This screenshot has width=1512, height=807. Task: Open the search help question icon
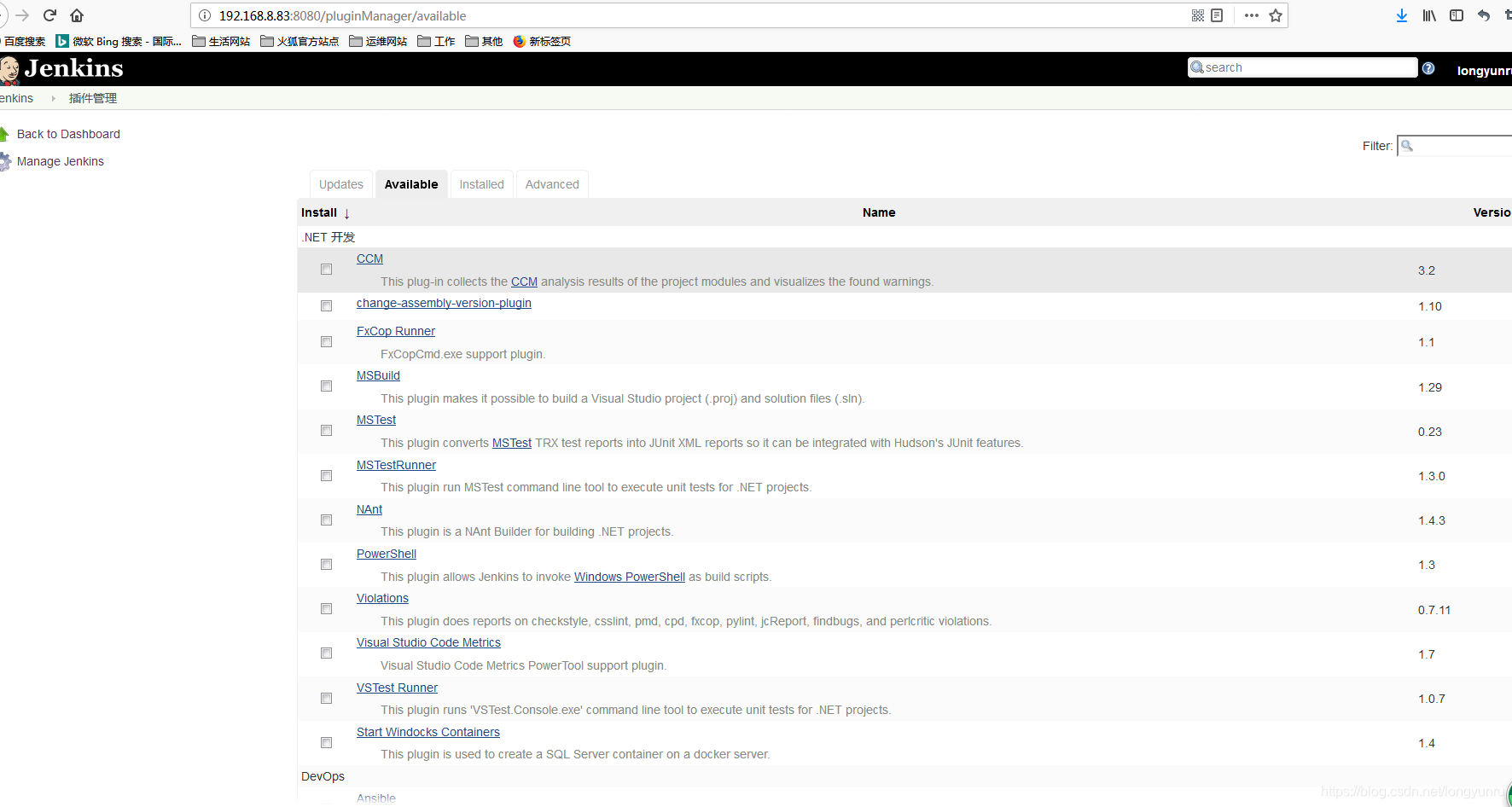point(1428,68)
